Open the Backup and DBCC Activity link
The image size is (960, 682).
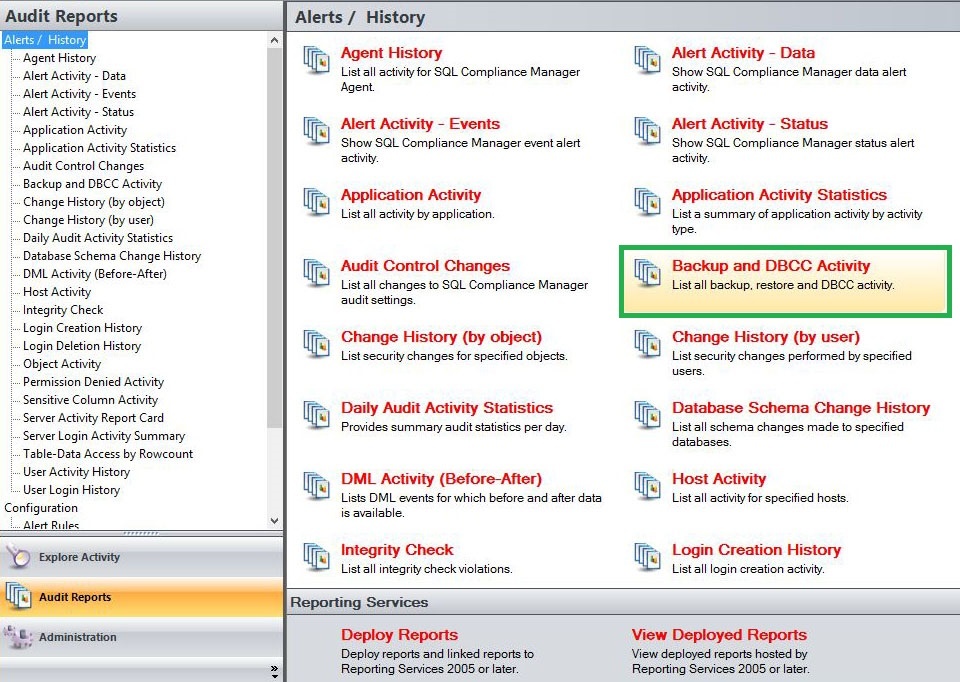[771, 266]
